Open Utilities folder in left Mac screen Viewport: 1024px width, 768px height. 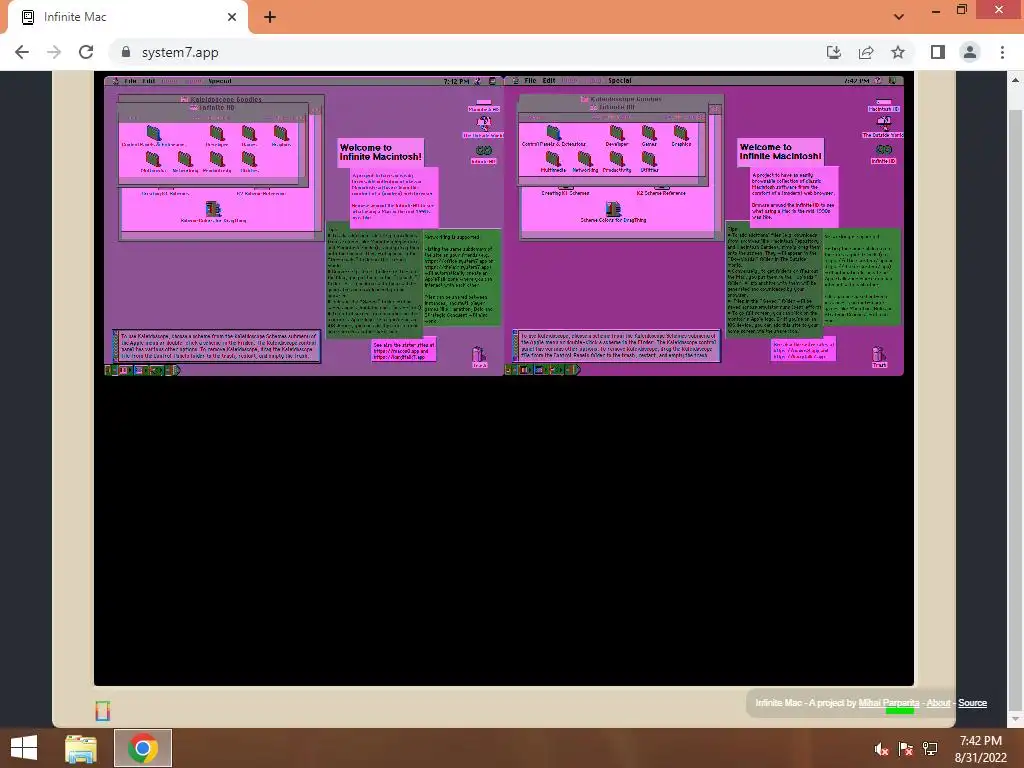249,163
